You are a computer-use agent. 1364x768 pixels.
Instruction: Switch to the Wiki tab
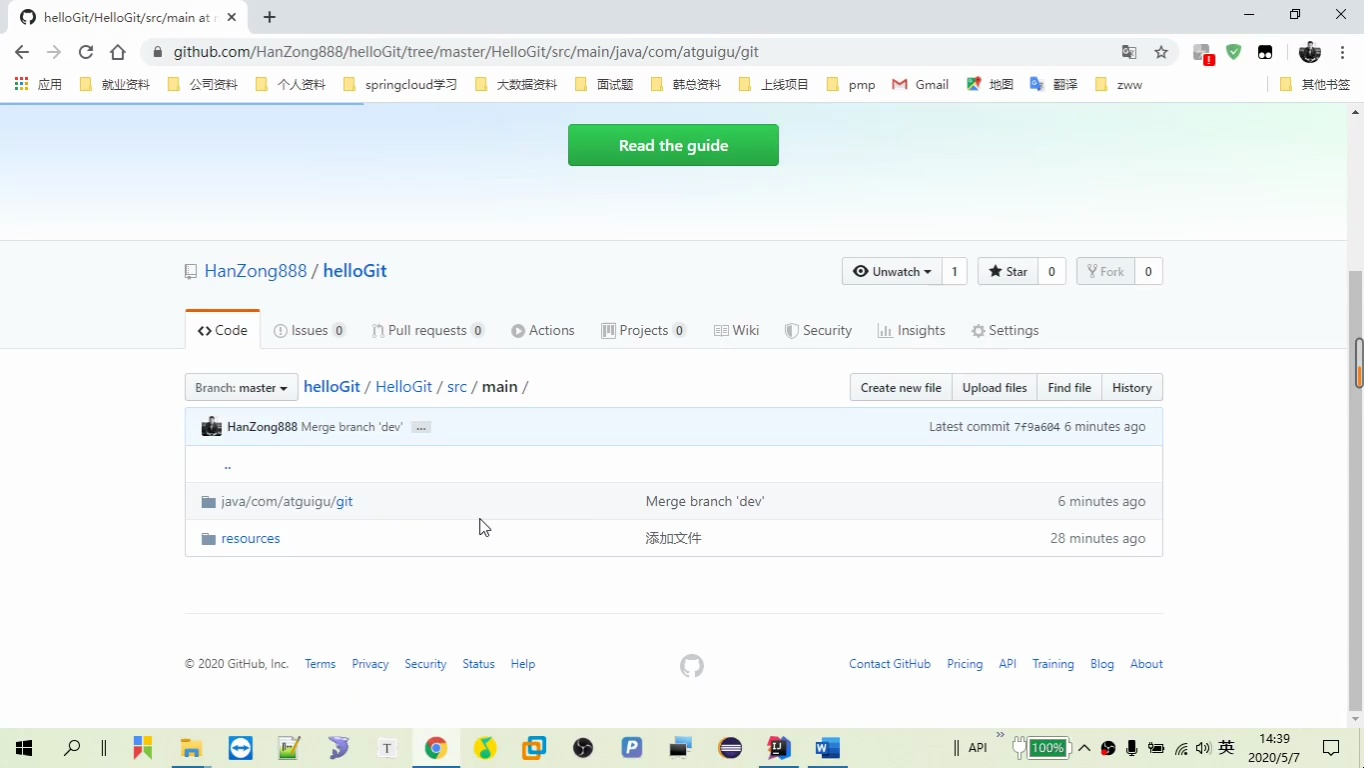point(736,331)
